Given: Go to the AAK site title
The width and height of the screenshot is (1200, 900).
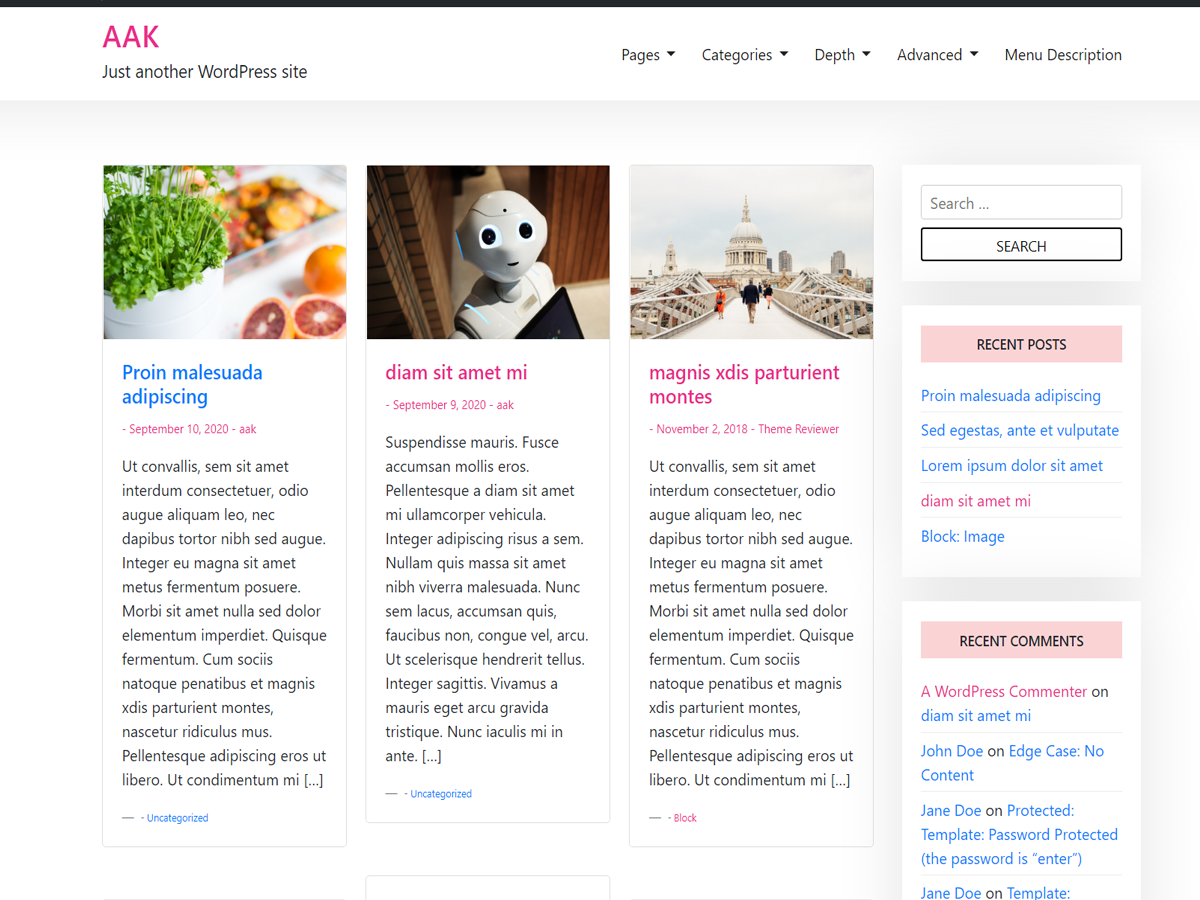Looking at the screenshot, I should point(131,37).
